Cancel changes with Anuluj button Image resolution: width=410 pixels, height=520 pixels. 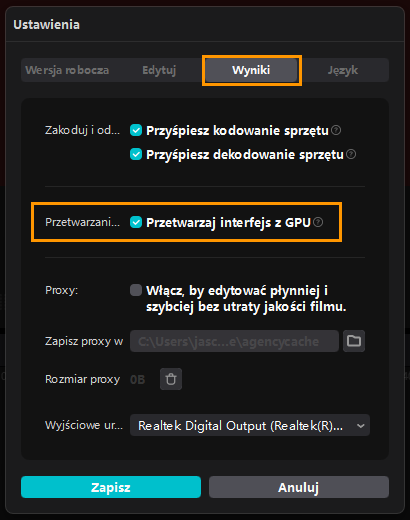[x=299, y=487]
